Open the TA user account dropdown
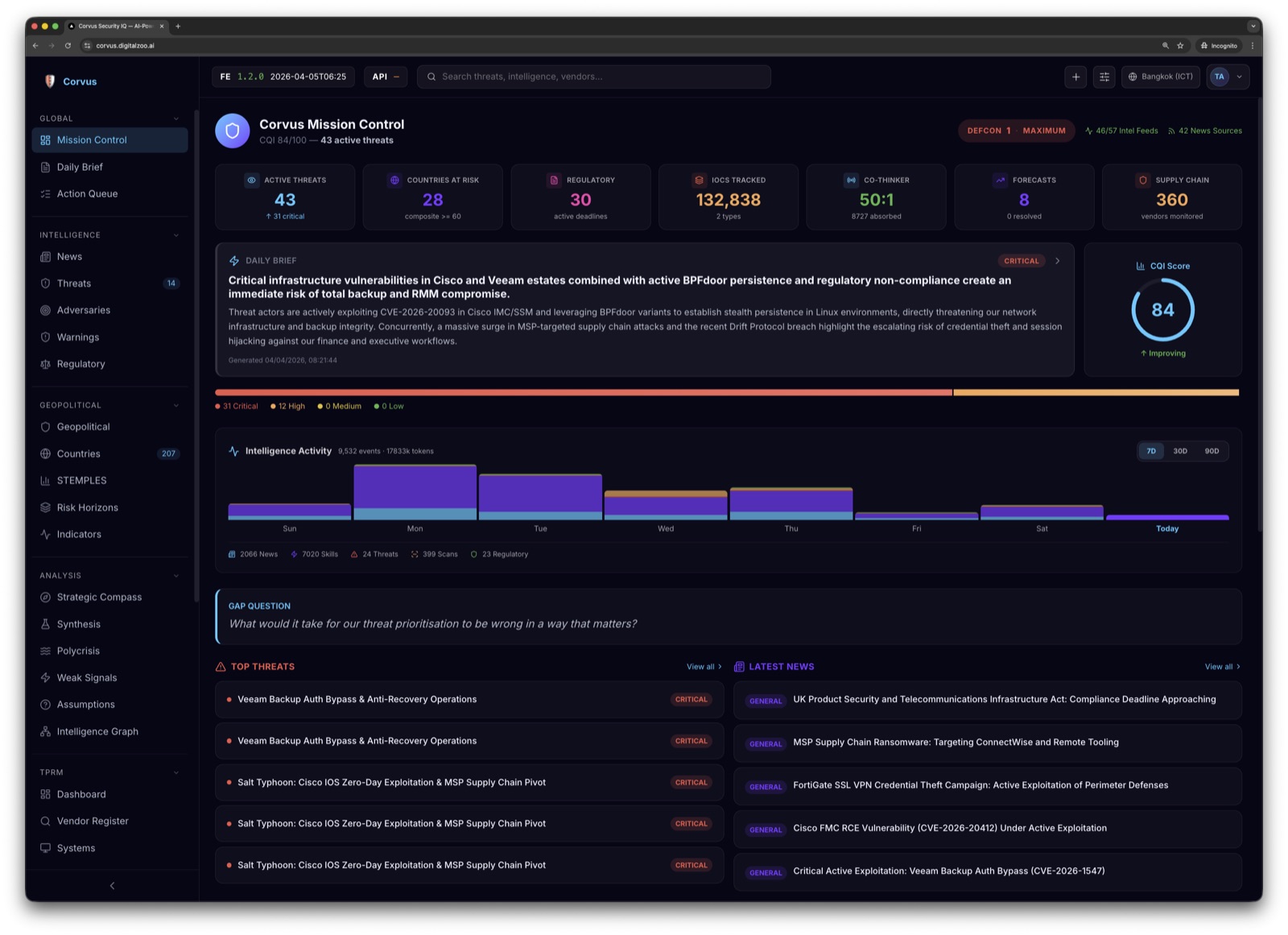This screenshot has height=935, width=1288. (x=1228, y=77)
